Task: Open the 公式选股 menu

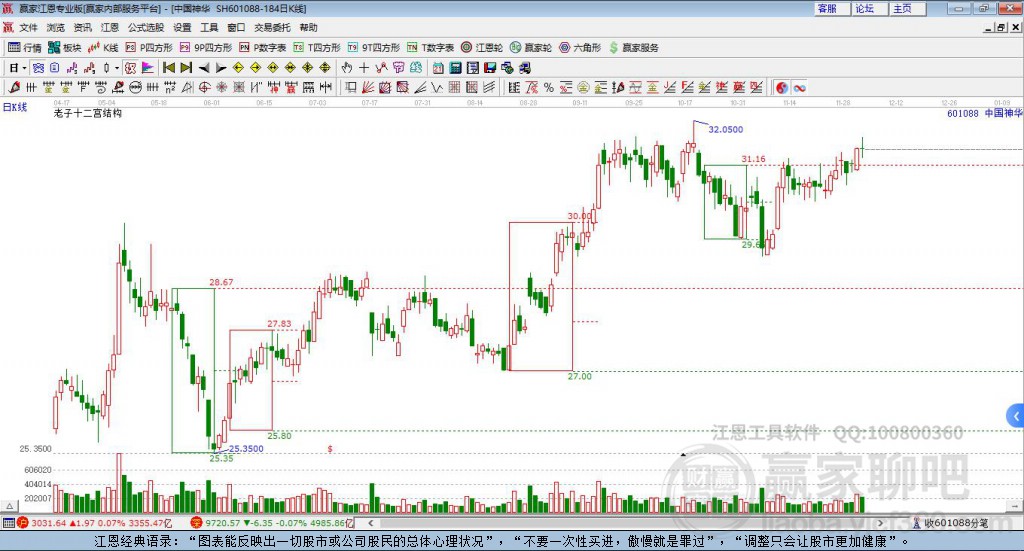Action: point(146,27)
